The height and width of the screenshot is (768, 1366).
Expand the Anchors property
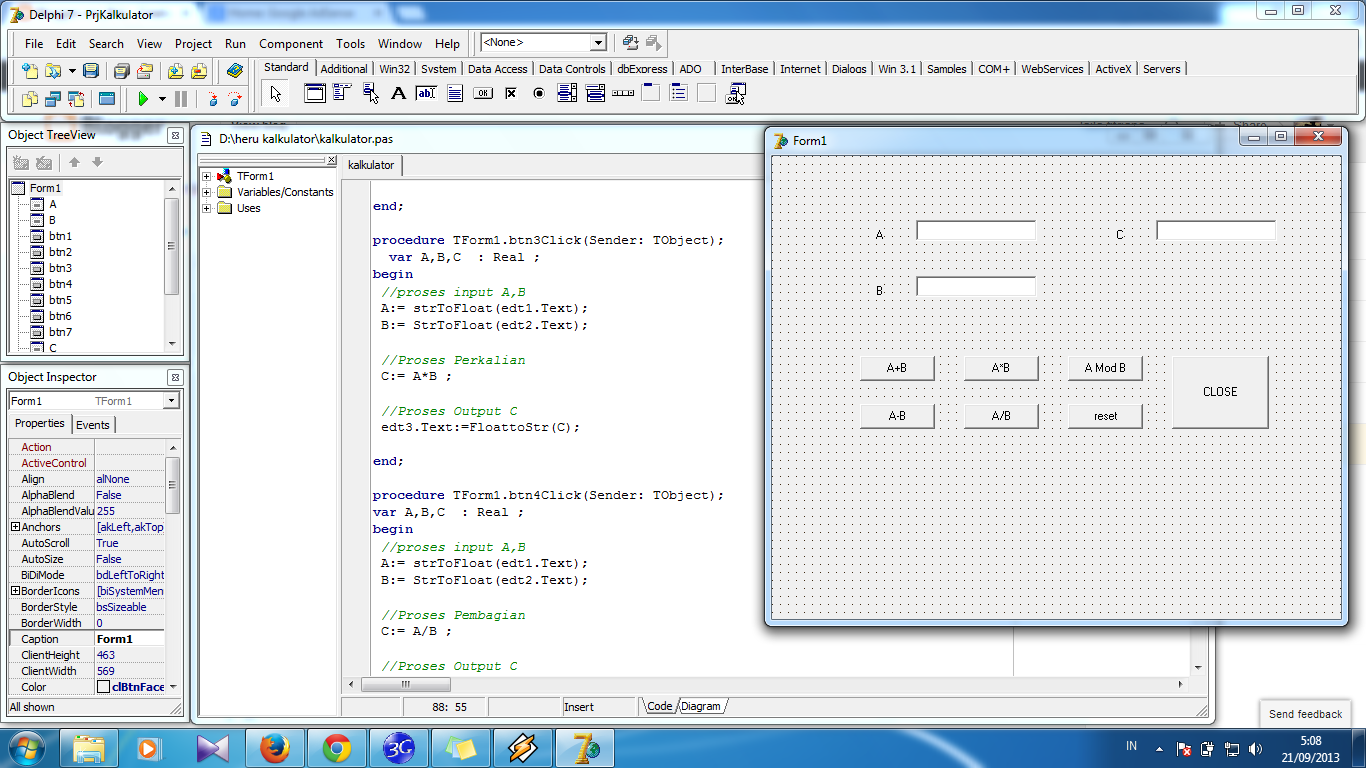click(x=15, y=527)
